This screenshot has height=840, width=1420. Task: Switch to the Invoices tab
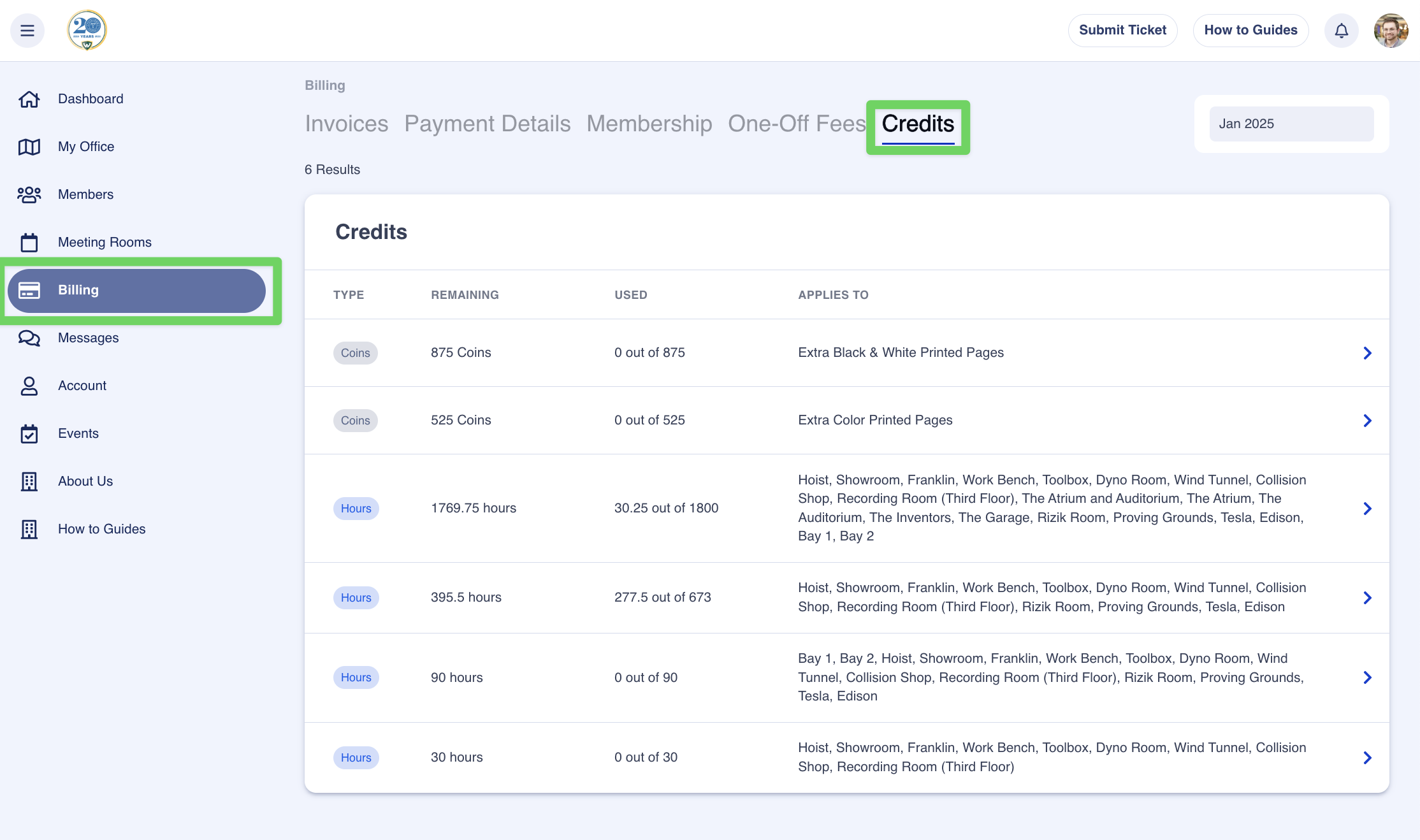tap(346, 124)
